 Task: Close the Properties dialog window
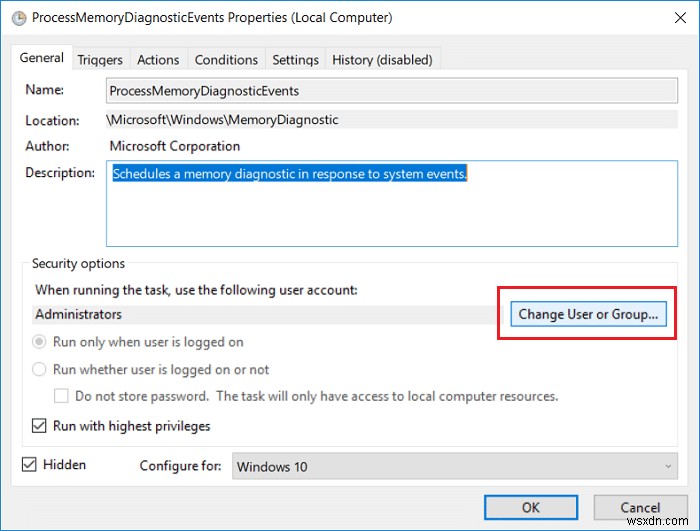[x=680, y=18]
